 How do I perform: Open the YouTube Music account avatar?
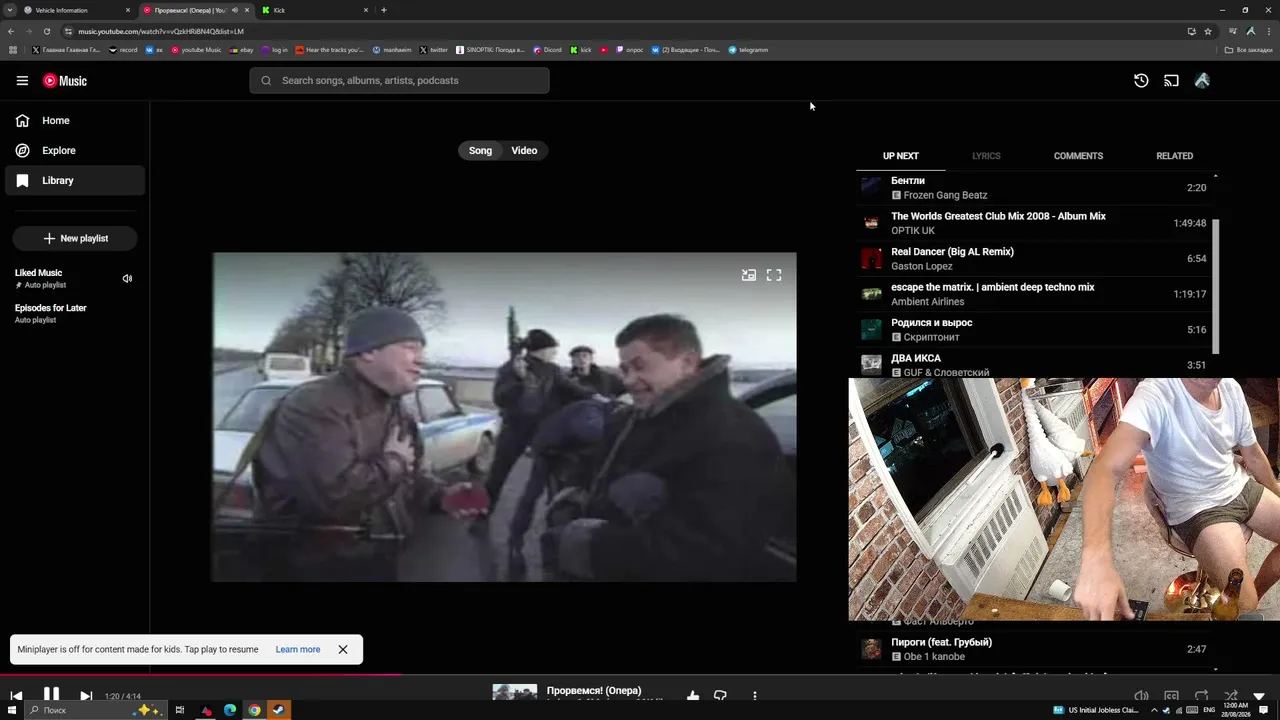[x=1202, y=81]
